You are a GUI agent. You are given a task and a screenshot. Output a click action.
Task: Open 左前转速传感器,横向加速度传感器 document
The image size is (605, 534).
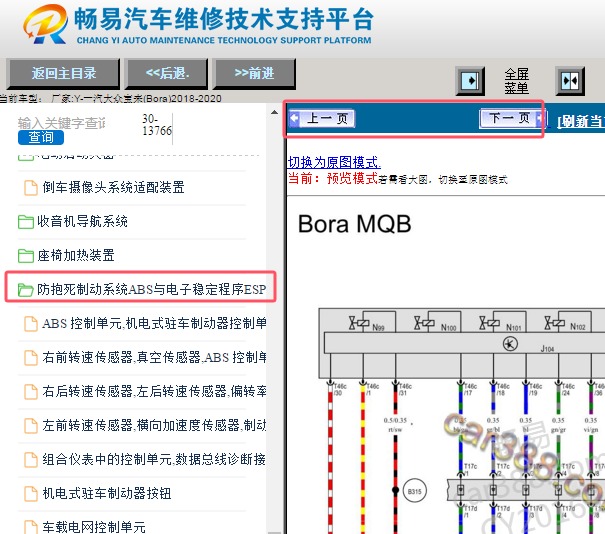point(154,425)
